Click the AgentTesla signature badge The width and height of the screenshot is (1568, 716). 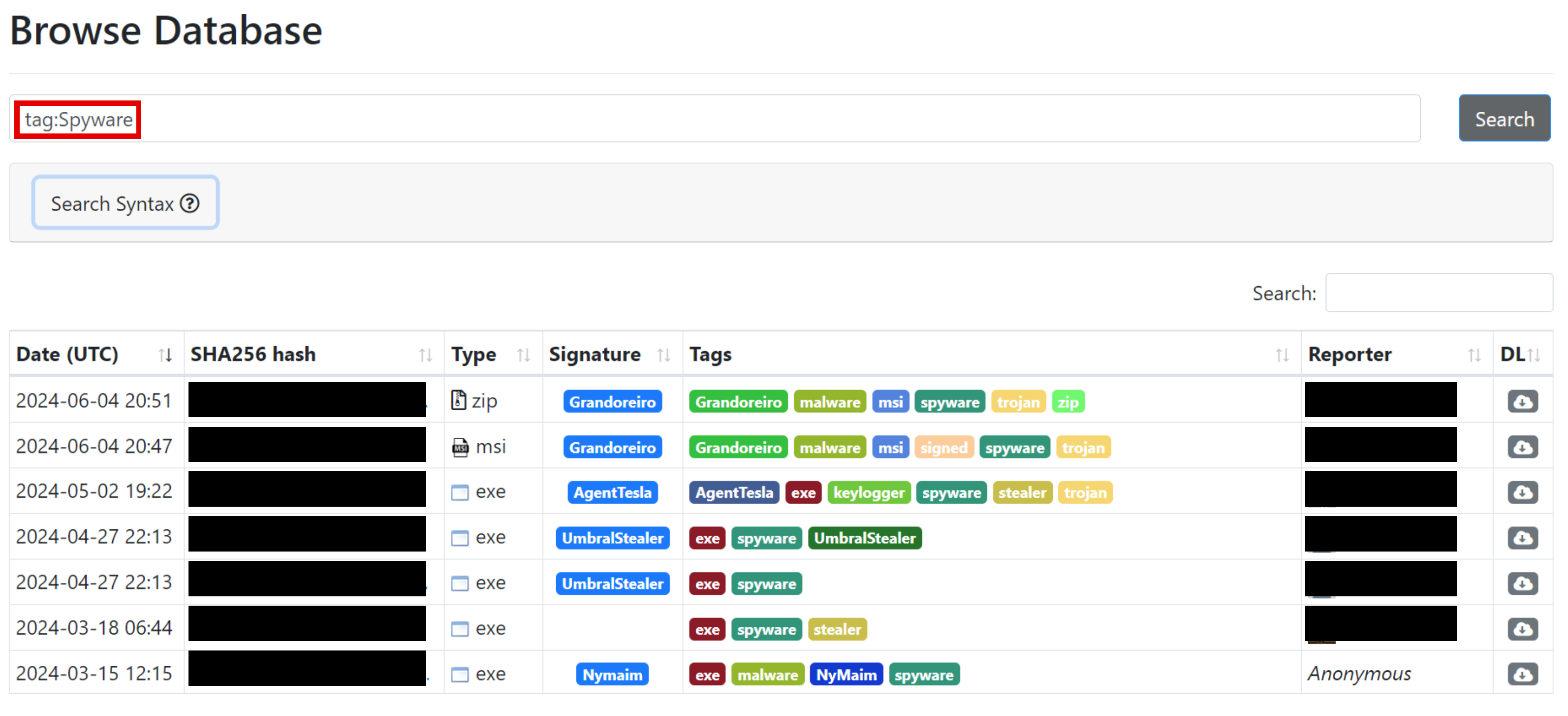coord(612,492)
